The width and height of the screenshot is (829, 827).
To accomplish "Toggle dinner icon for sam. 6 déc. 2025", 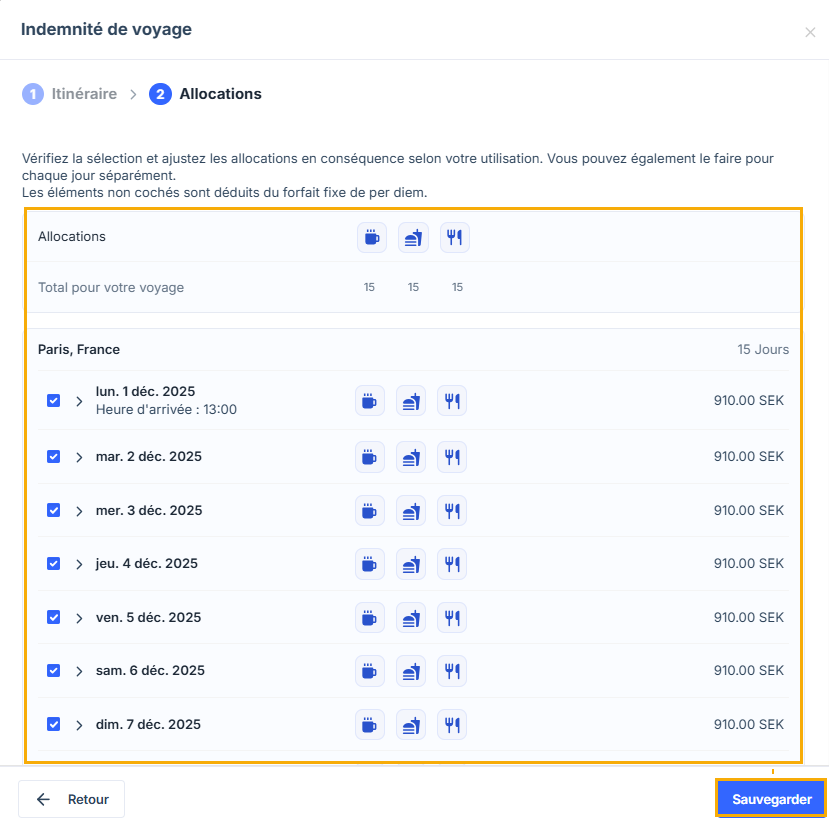I will [452, 671].
